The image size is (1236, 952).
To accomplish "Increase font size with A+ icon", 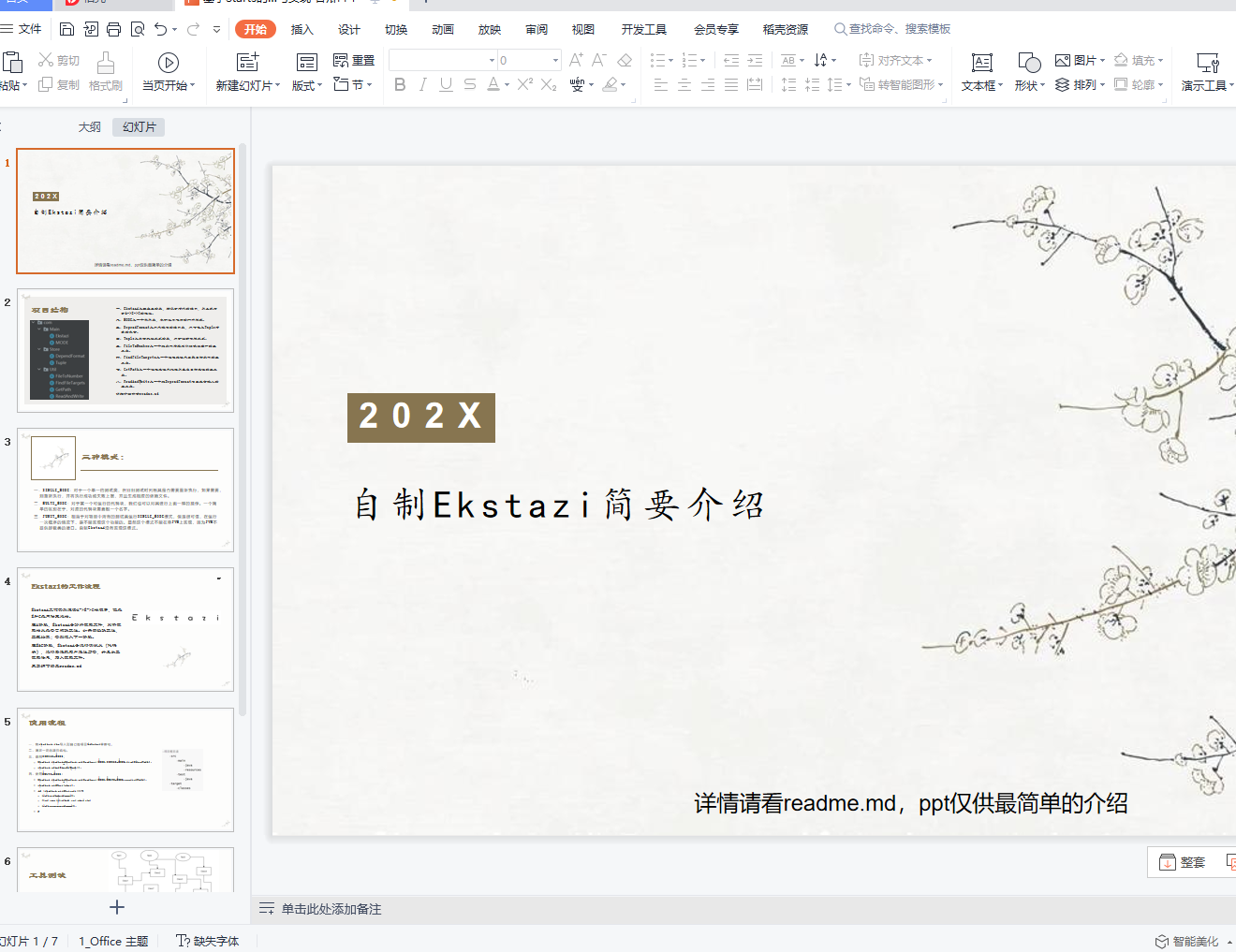I will 576,60.
